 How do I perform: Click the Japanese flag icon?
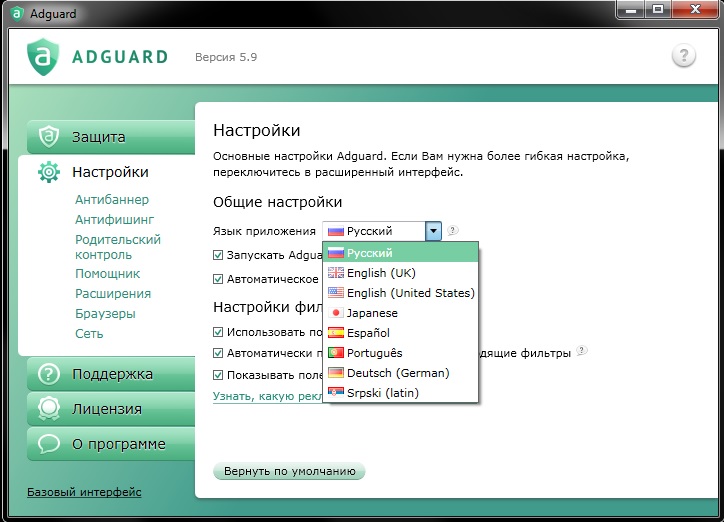coord(336,313)
